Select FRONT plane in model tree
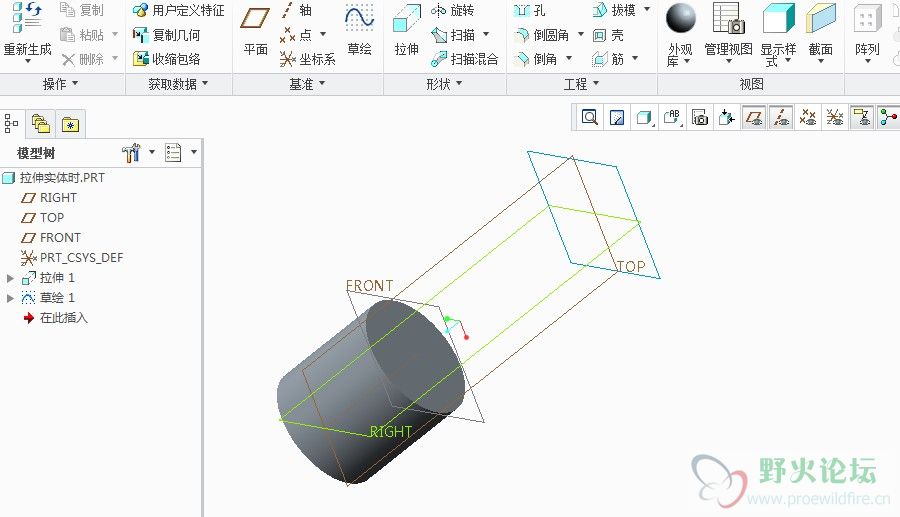The width and height of the screenshot is (900, 517). [x=51, y=238]
